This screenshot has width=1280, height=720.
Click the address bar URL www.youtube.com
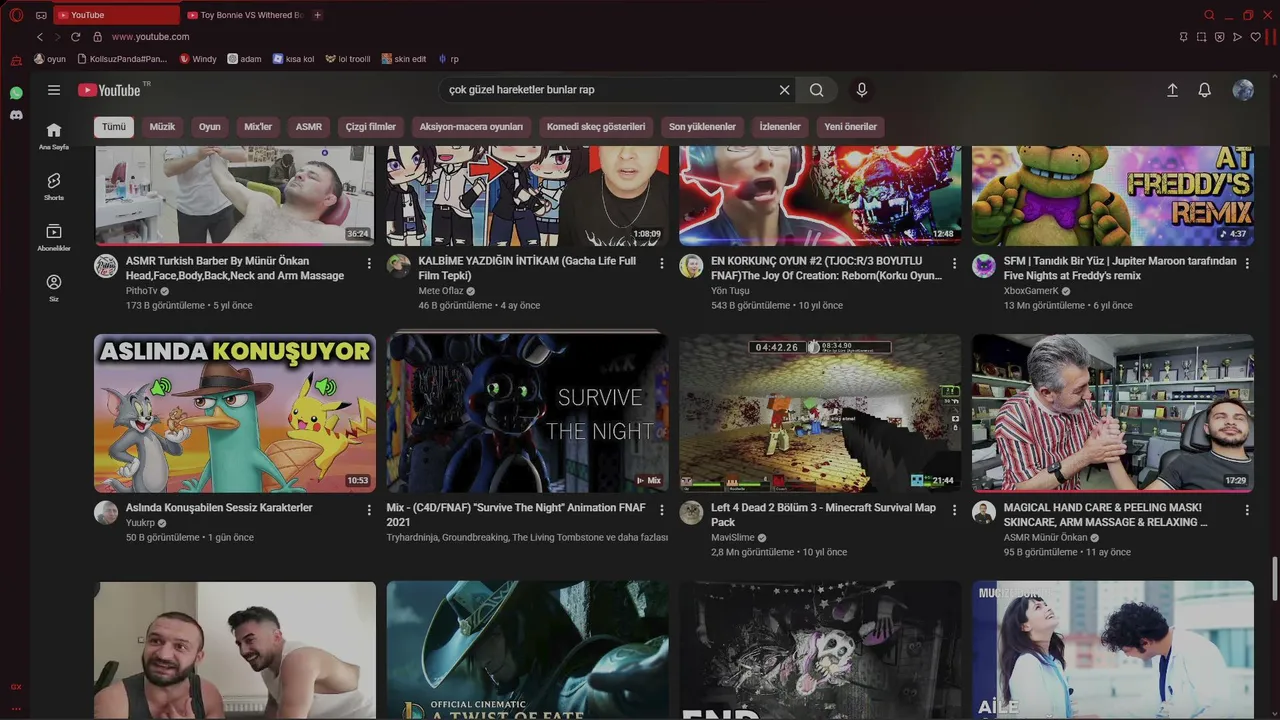tap(150, 37)
